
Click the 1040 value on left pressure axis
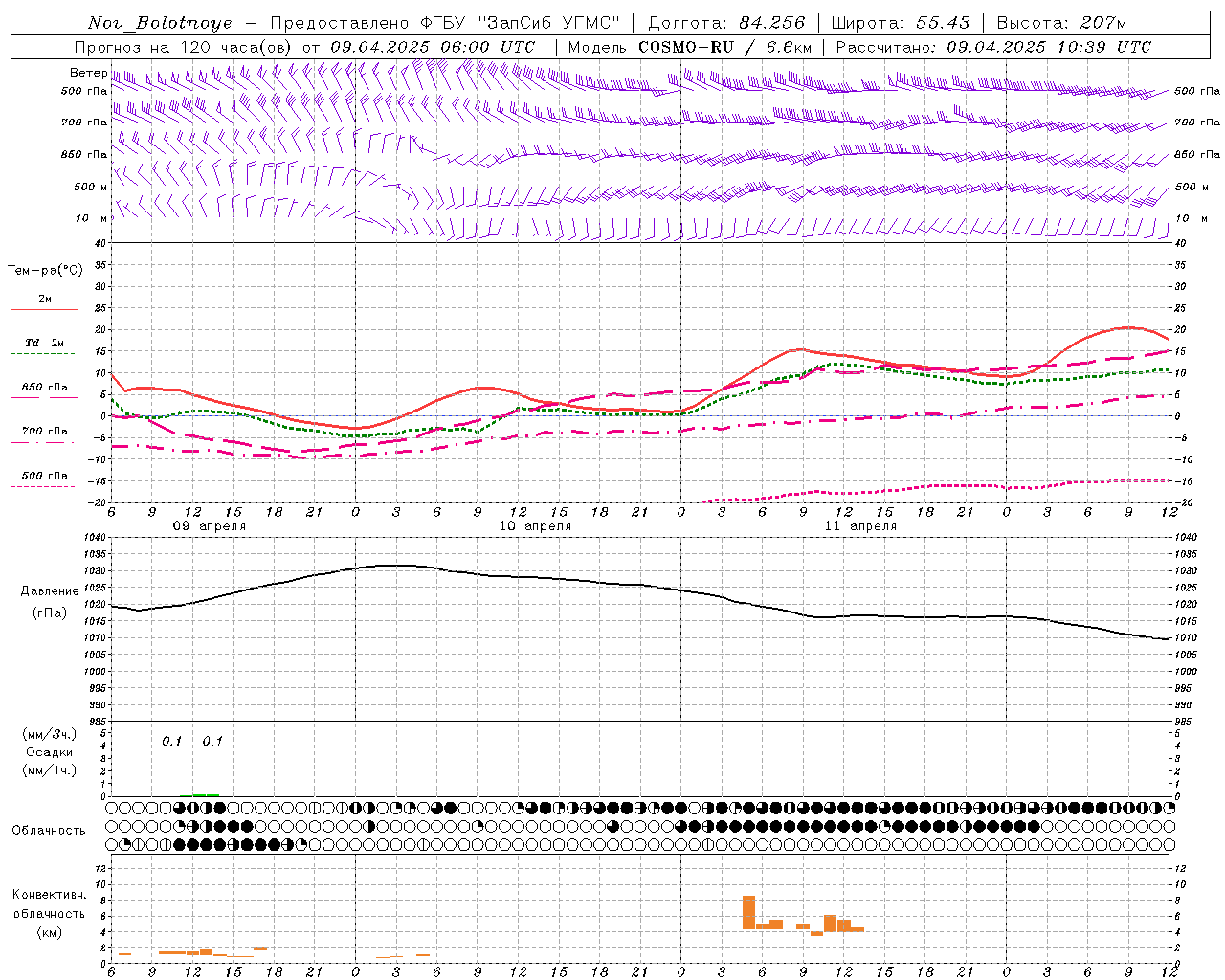(x=95, y=537)
